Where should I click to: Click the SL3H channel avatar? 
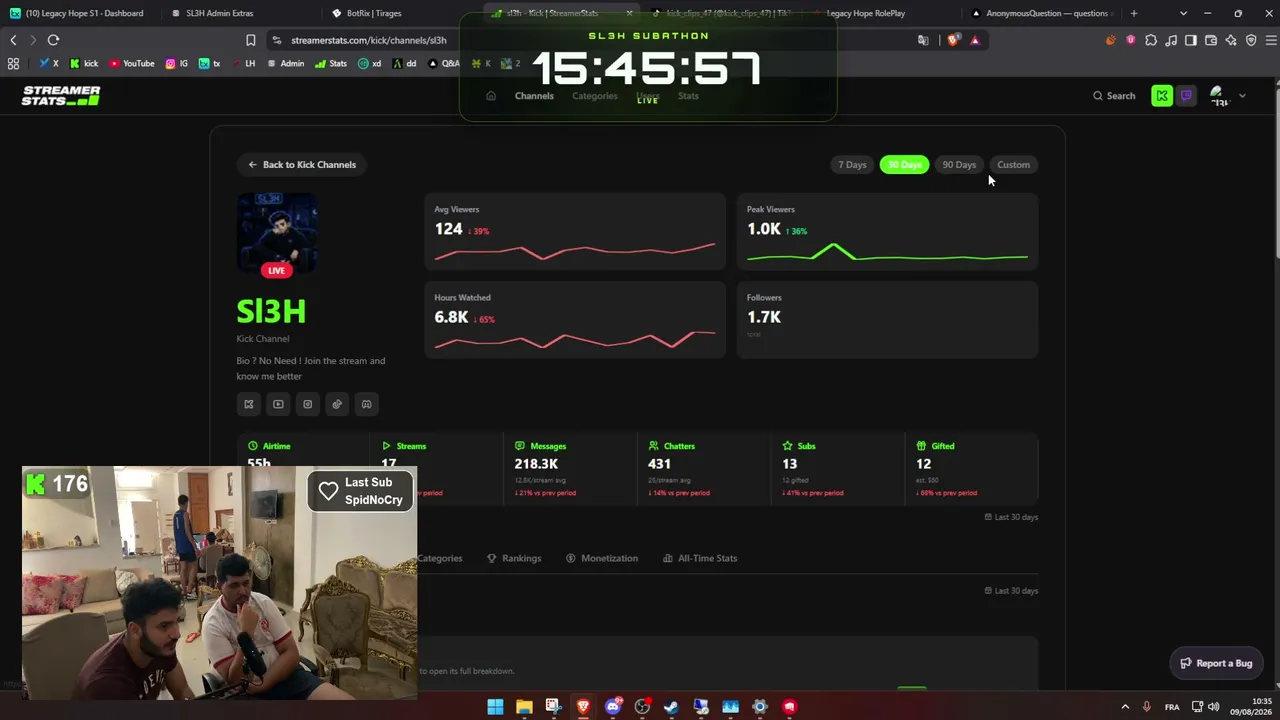click(x=277, y=233)
